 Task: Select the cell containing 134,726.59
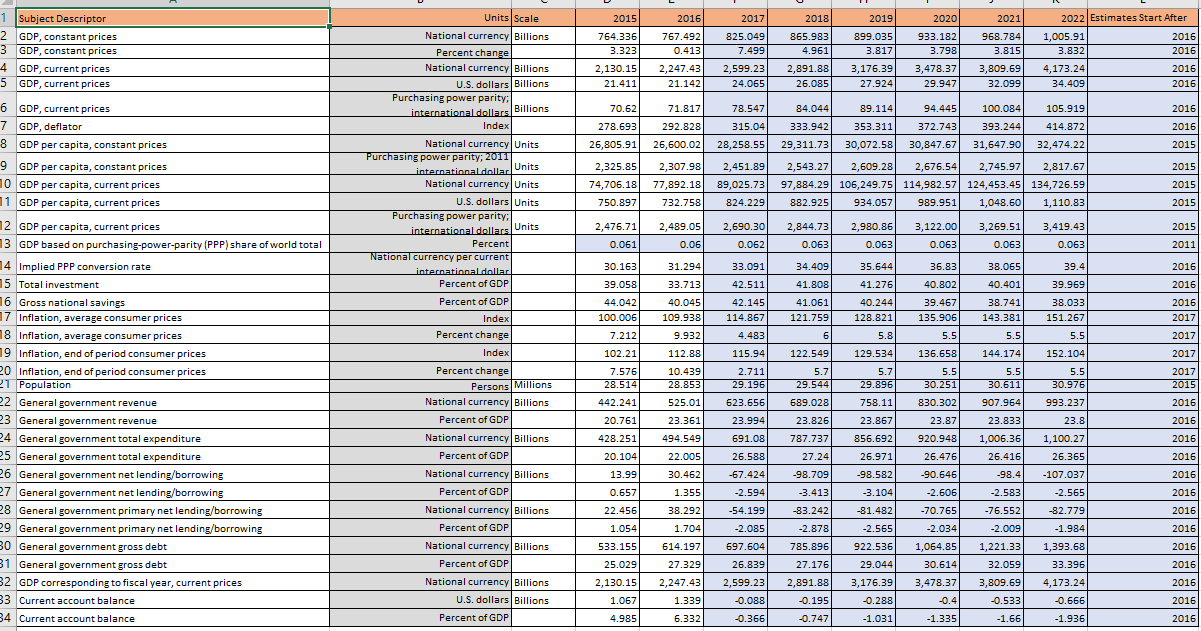1057,184
